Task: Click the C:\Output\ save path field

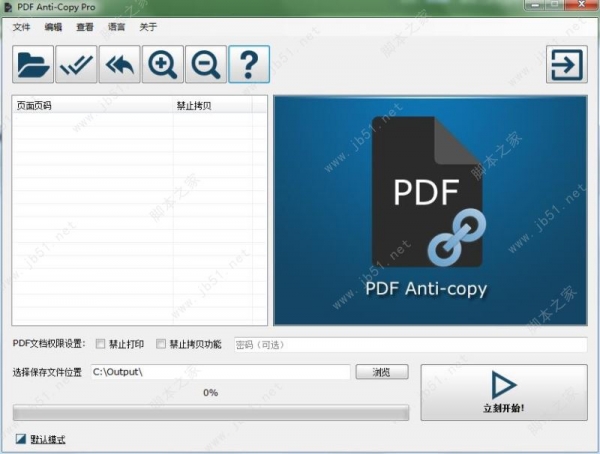Action: tap(220, 372)
